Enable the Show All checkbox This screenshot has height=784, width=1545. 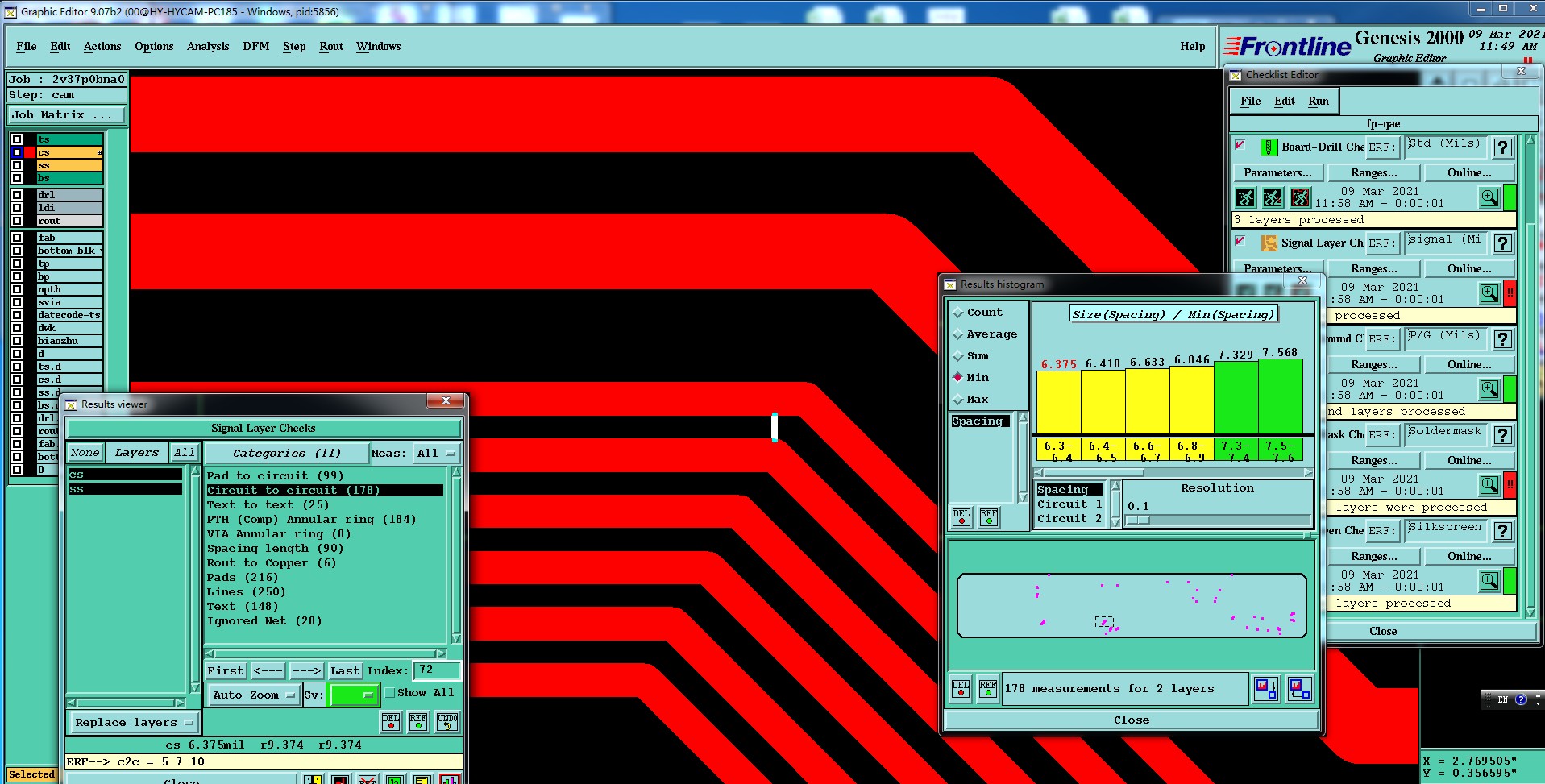click(x=390, y=693)
